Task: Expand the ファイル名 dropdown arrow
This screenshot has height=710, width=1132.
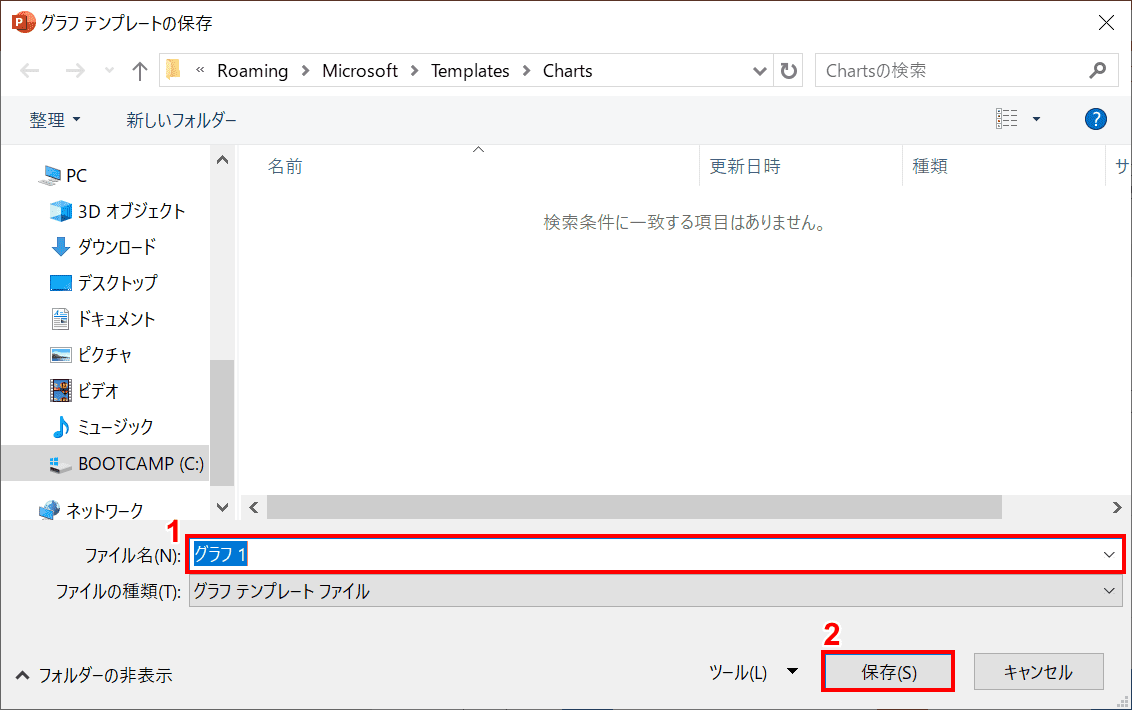Action: pos(1109,555)
